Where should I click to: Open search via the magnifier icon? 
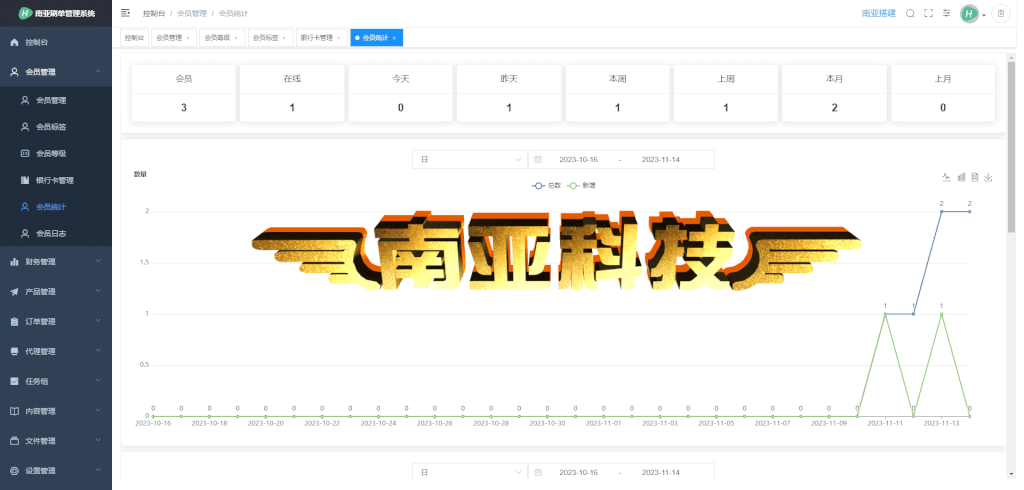click(910, 13)
